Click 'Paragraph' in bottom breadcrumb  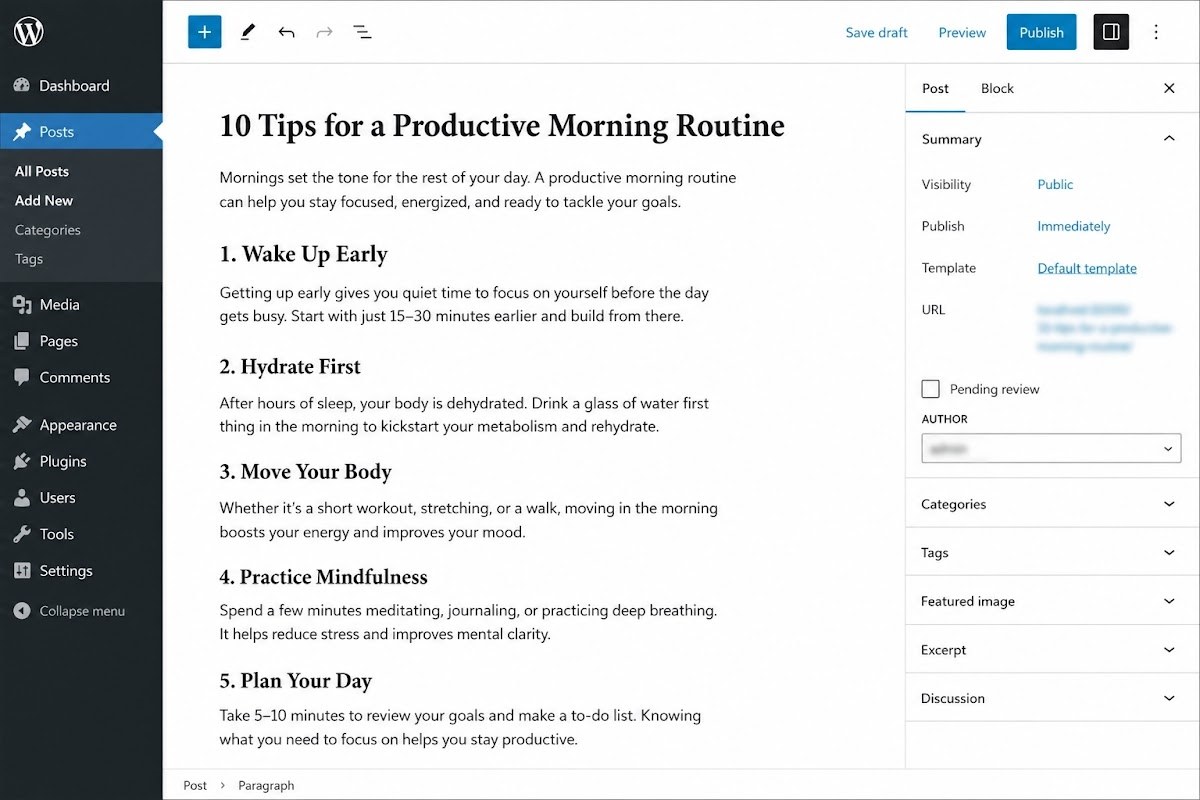[x=266, y=786]
